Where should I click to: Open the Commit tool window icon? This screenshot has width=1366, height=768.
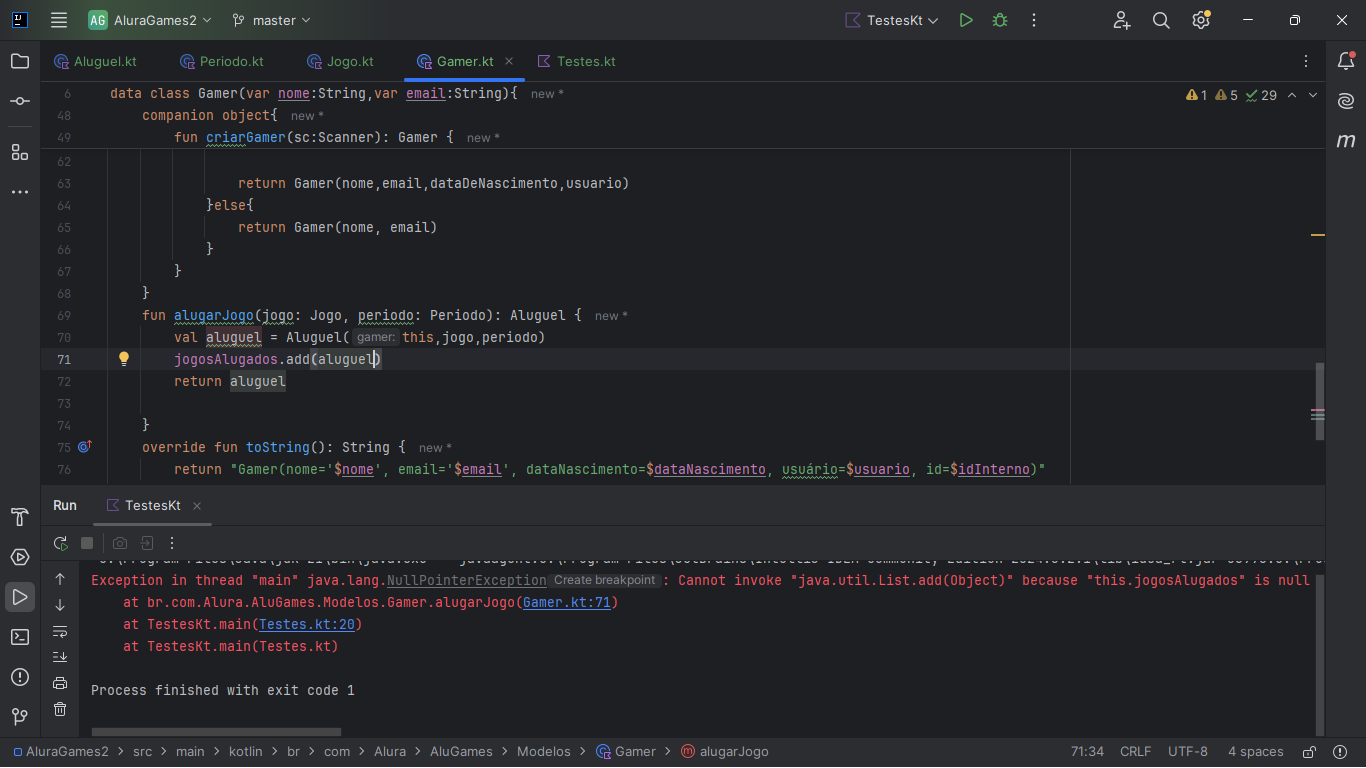coord(20,101)
